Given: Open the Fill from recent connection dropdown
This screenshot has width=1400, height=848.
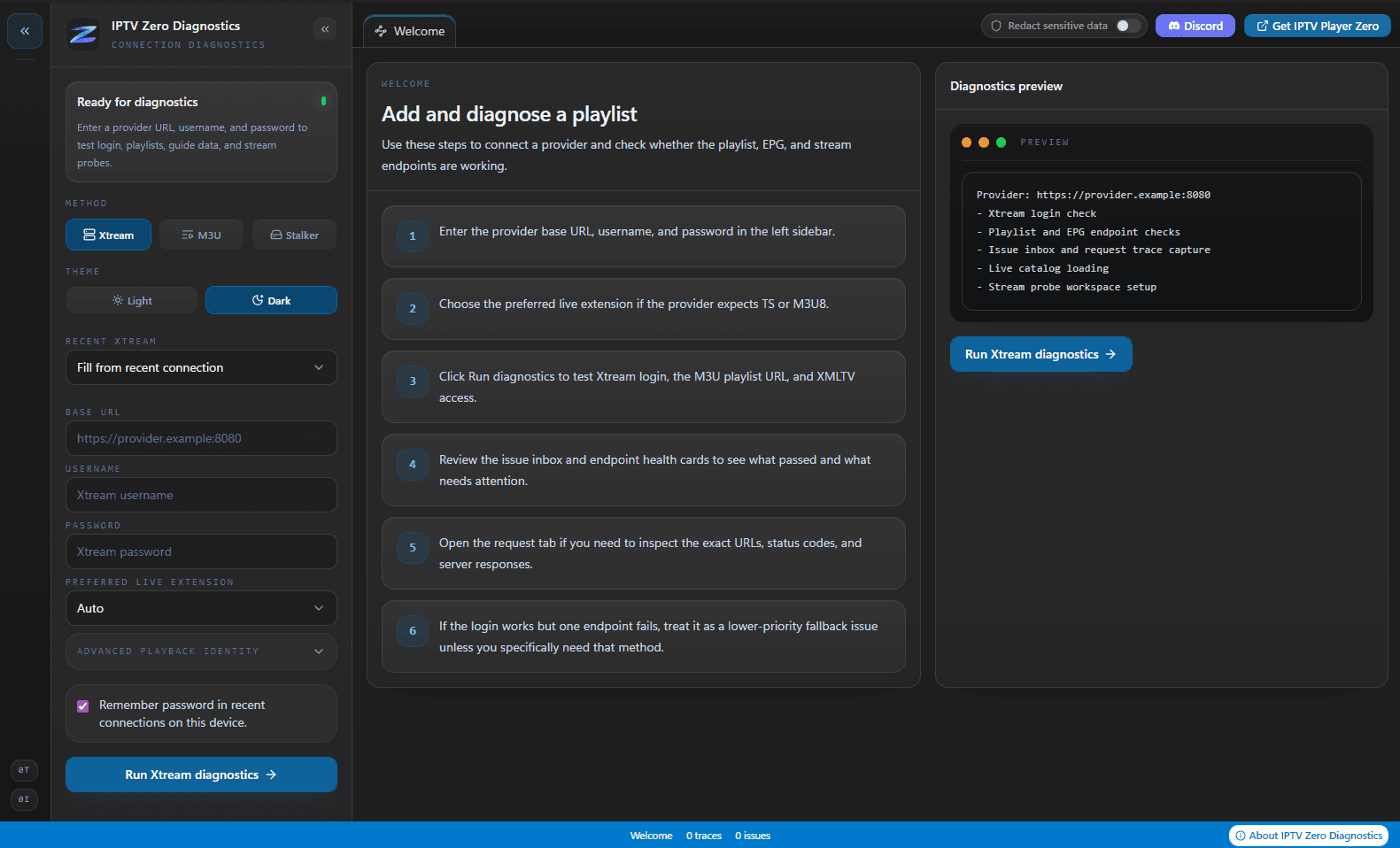Looking at the screenshot, I should coord(201,367).
